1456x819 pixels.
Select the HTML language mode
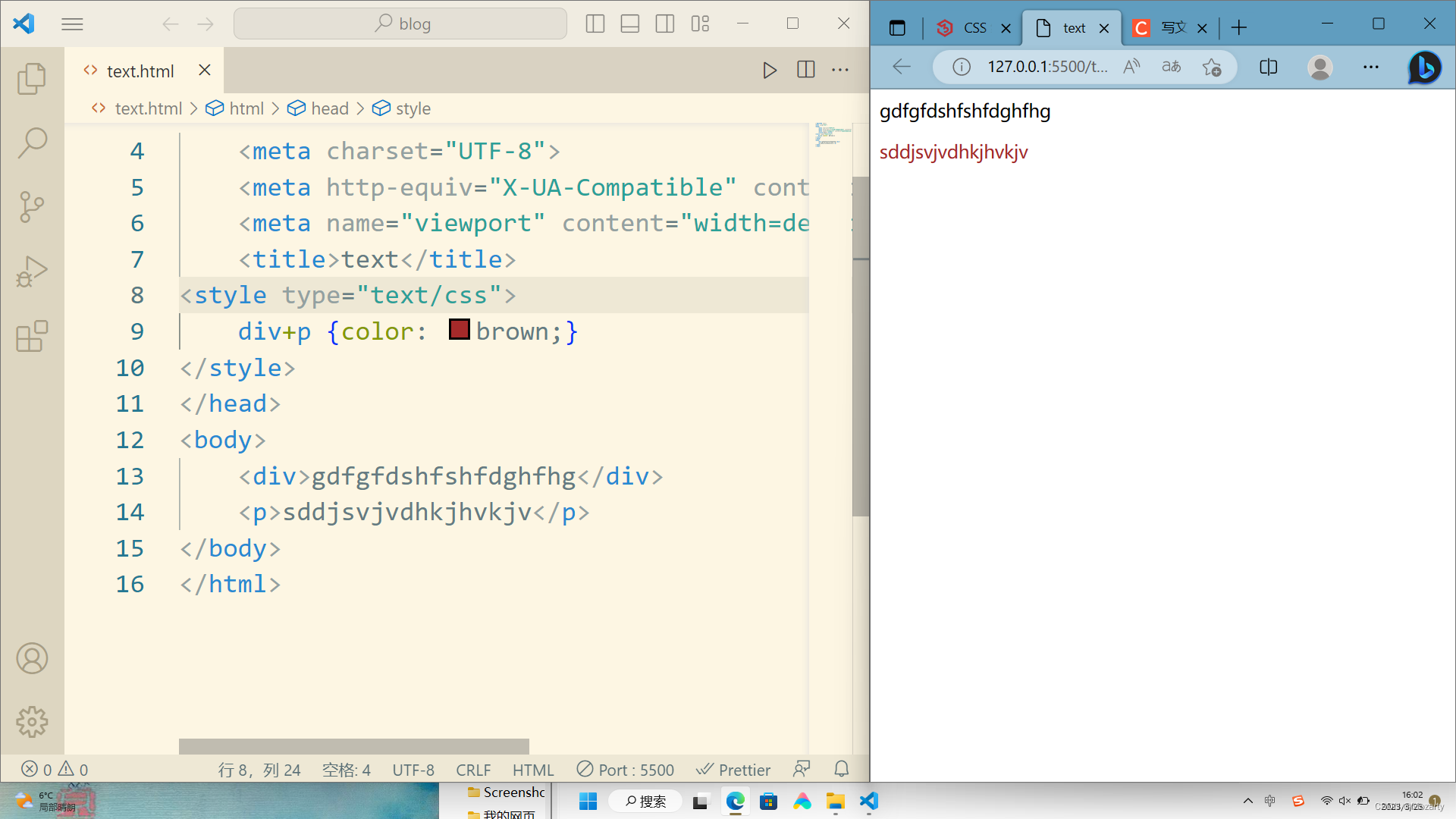[x=533, y=770]
